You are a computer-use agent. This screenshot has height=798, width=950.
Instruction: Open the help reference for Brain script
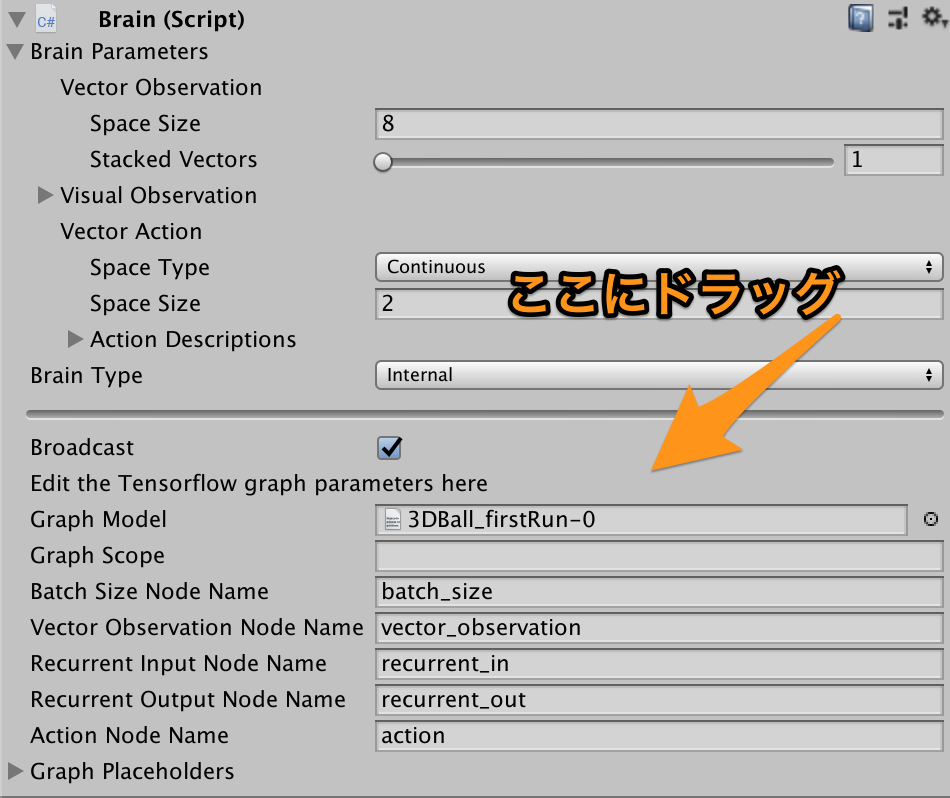(x=861, y=17)
